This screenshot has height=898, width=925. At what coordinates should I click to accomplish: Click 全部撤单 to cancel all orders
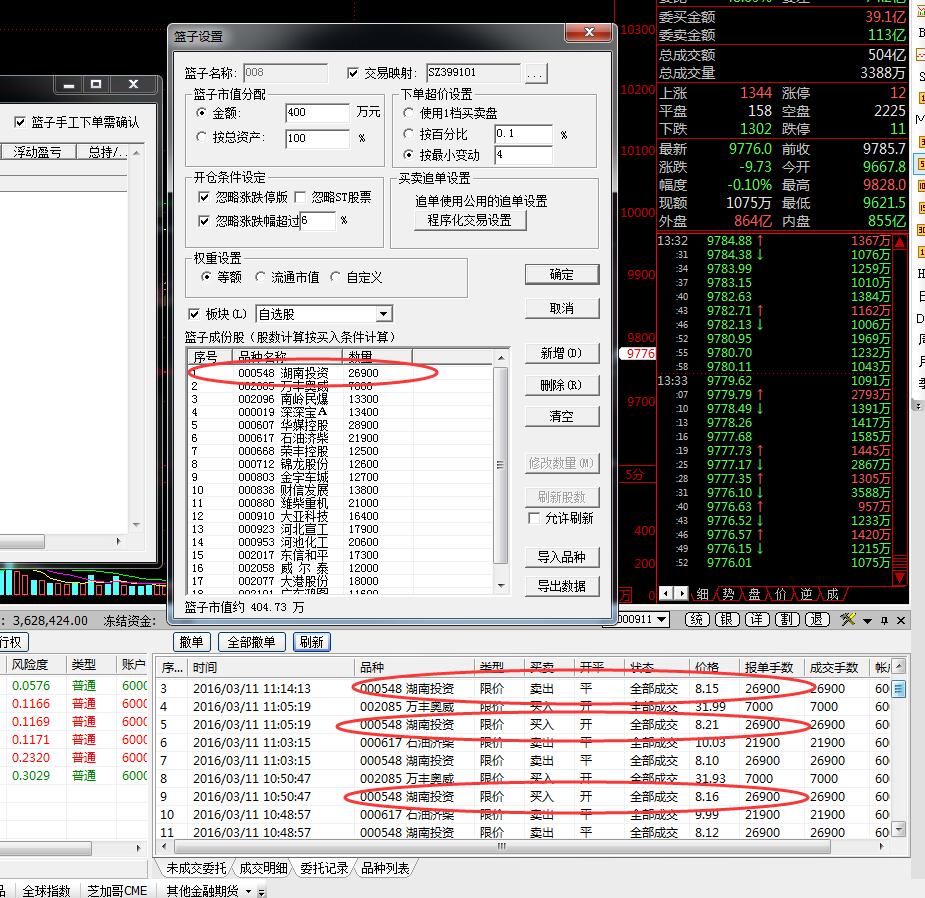click(251, 642)
